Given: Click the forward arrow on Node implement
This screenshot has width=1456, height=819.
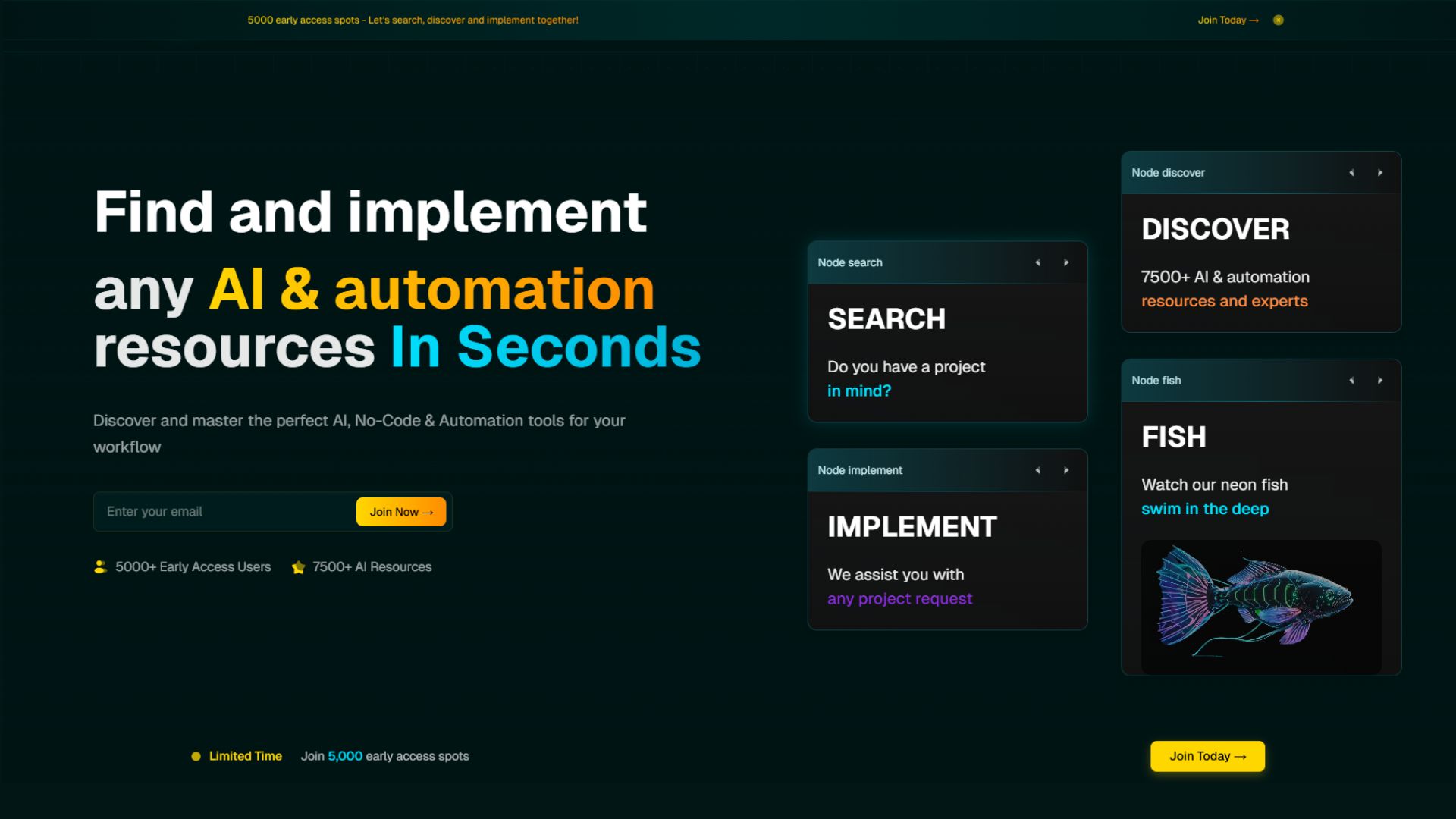Looking at the screenshot, I should (1066, 470).
